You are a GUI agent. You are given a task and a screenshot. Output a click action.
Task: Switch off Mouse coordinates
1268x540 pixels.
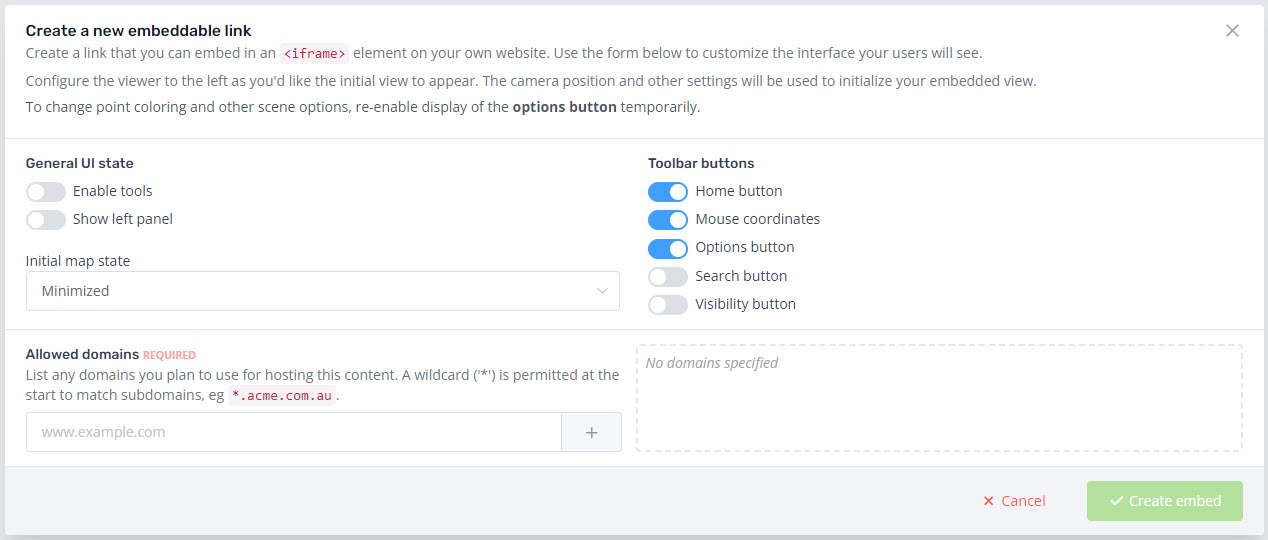coord(668,219)
